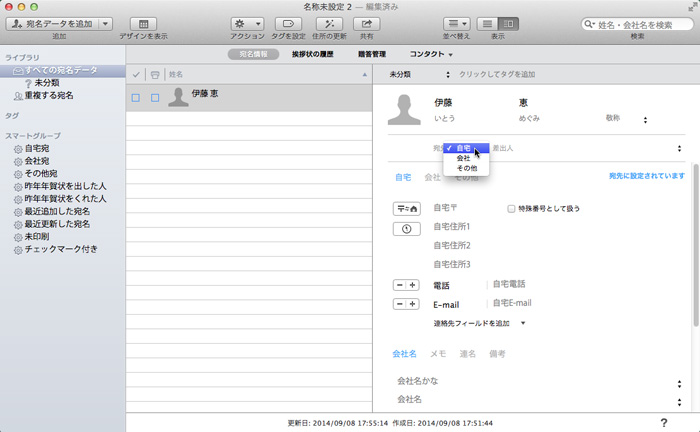Click the postal code address lookup icon

tap(406, 208)
